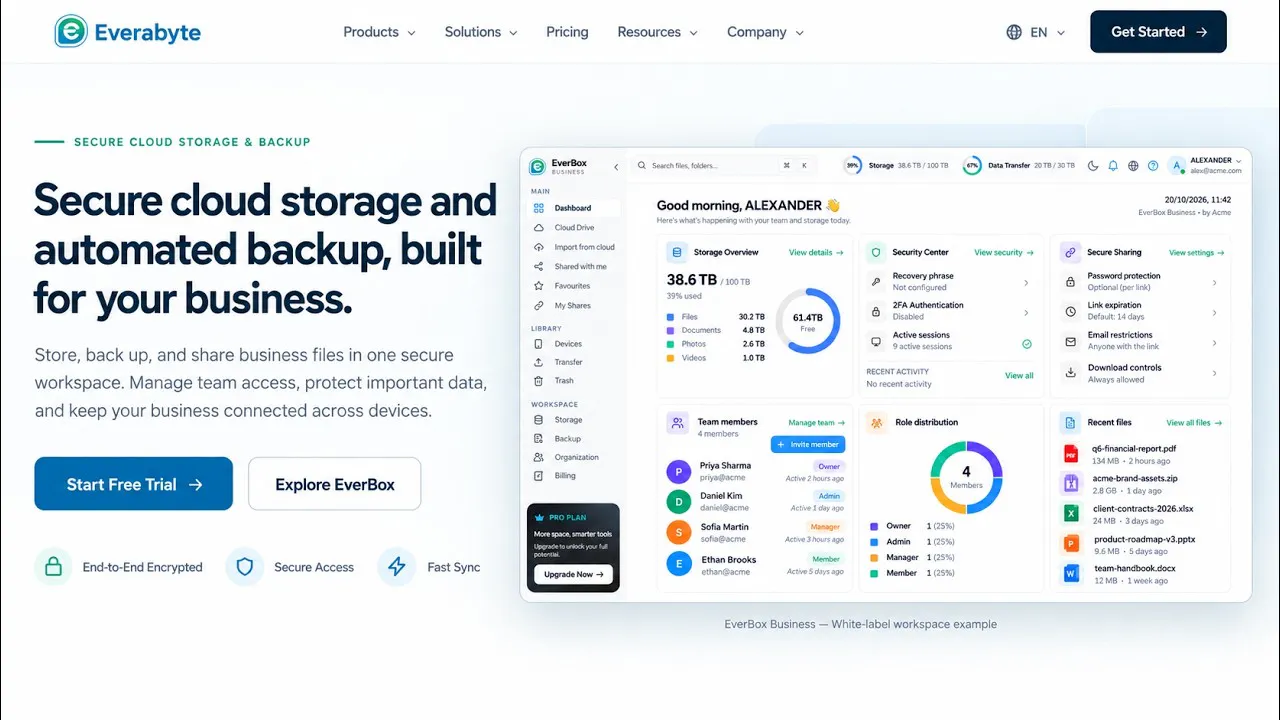Expand the Download controls row chevron
Viewport: 1280px width, 720px height.
1215,373
